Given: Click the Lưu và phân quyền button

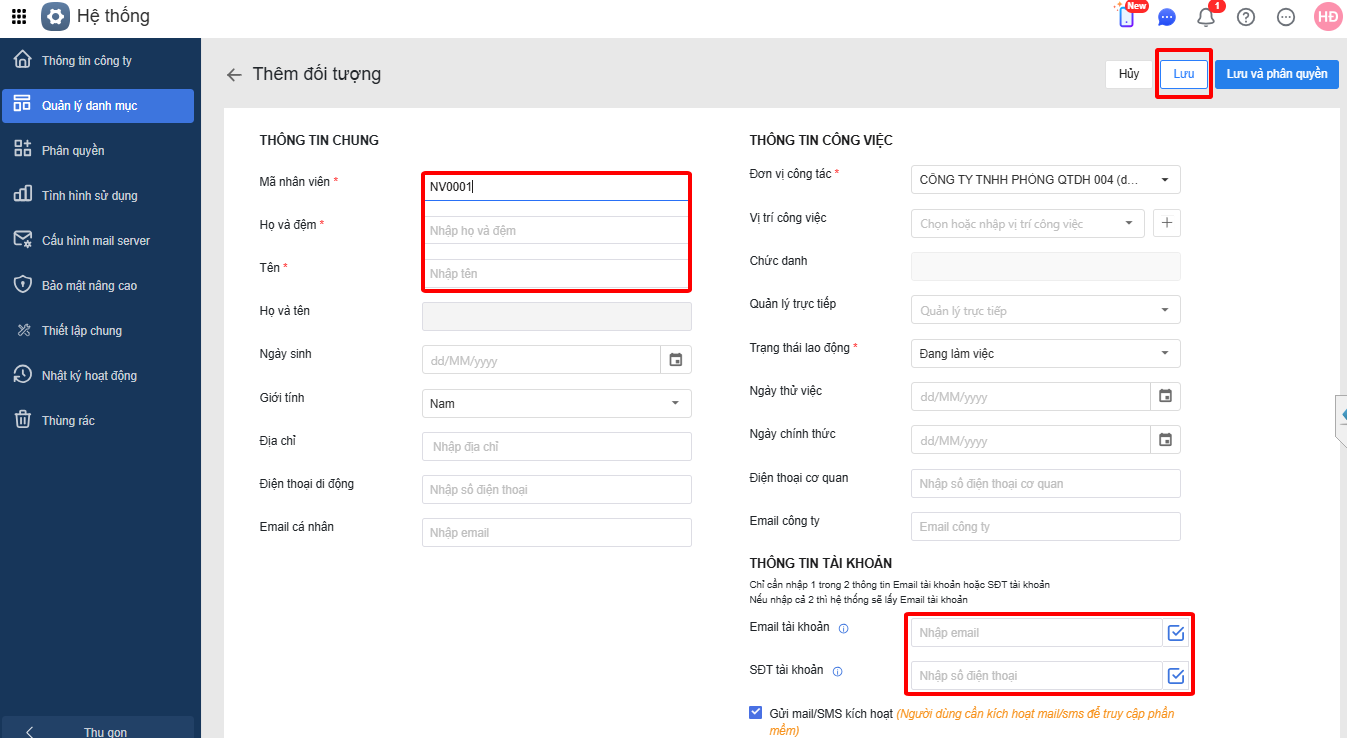Looking at the screenshot, I should [1276, 74].
